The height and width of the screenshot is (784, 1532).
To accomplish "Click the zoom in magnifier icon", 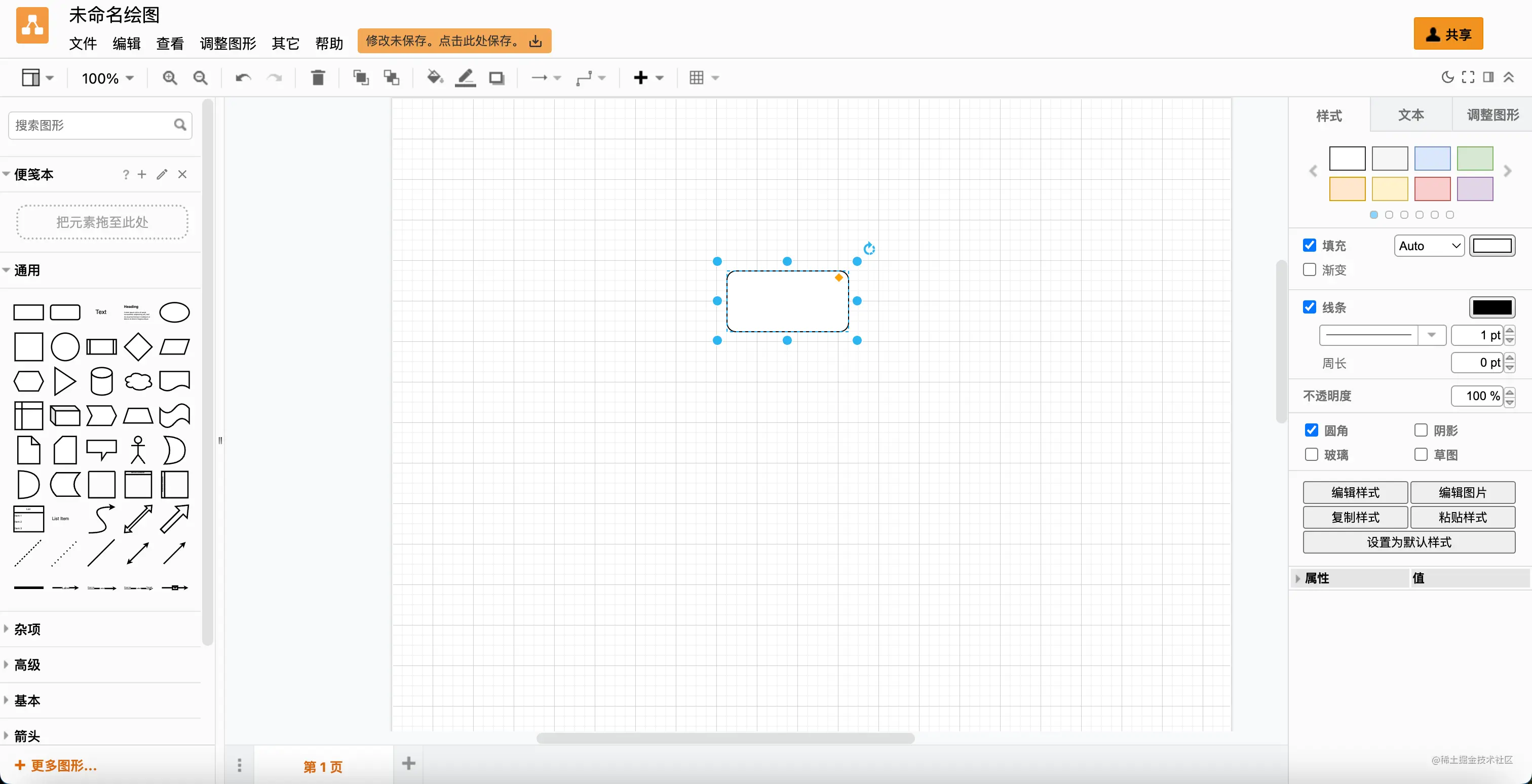I will tap(170, 78).
